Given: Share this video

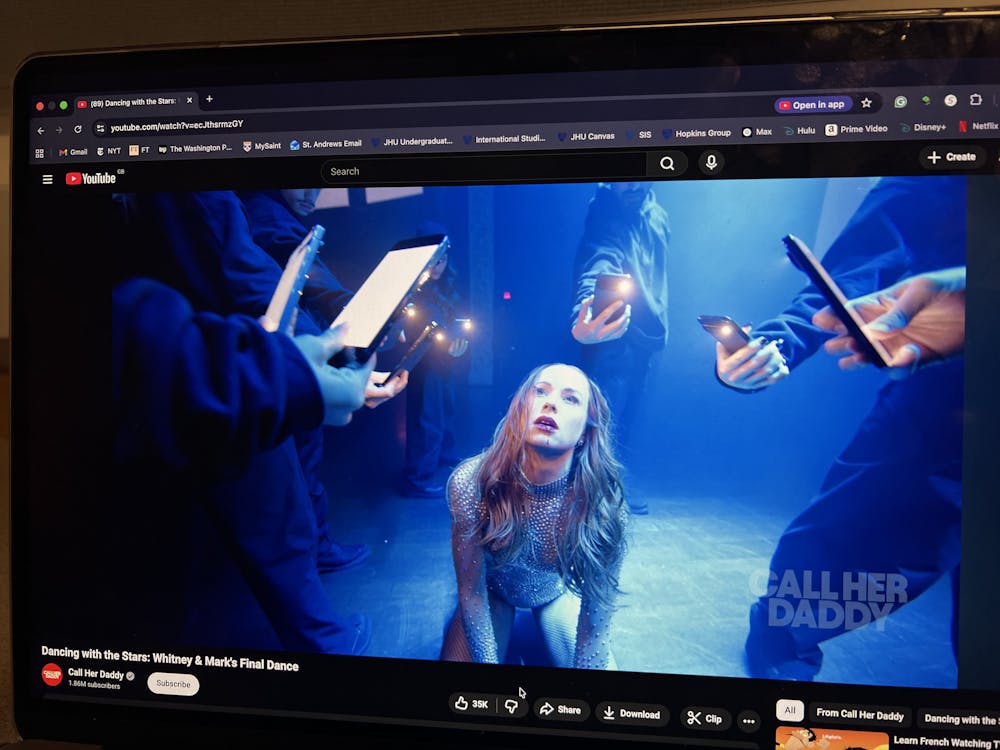Looking at the screenshot, I should pos(560,710).
